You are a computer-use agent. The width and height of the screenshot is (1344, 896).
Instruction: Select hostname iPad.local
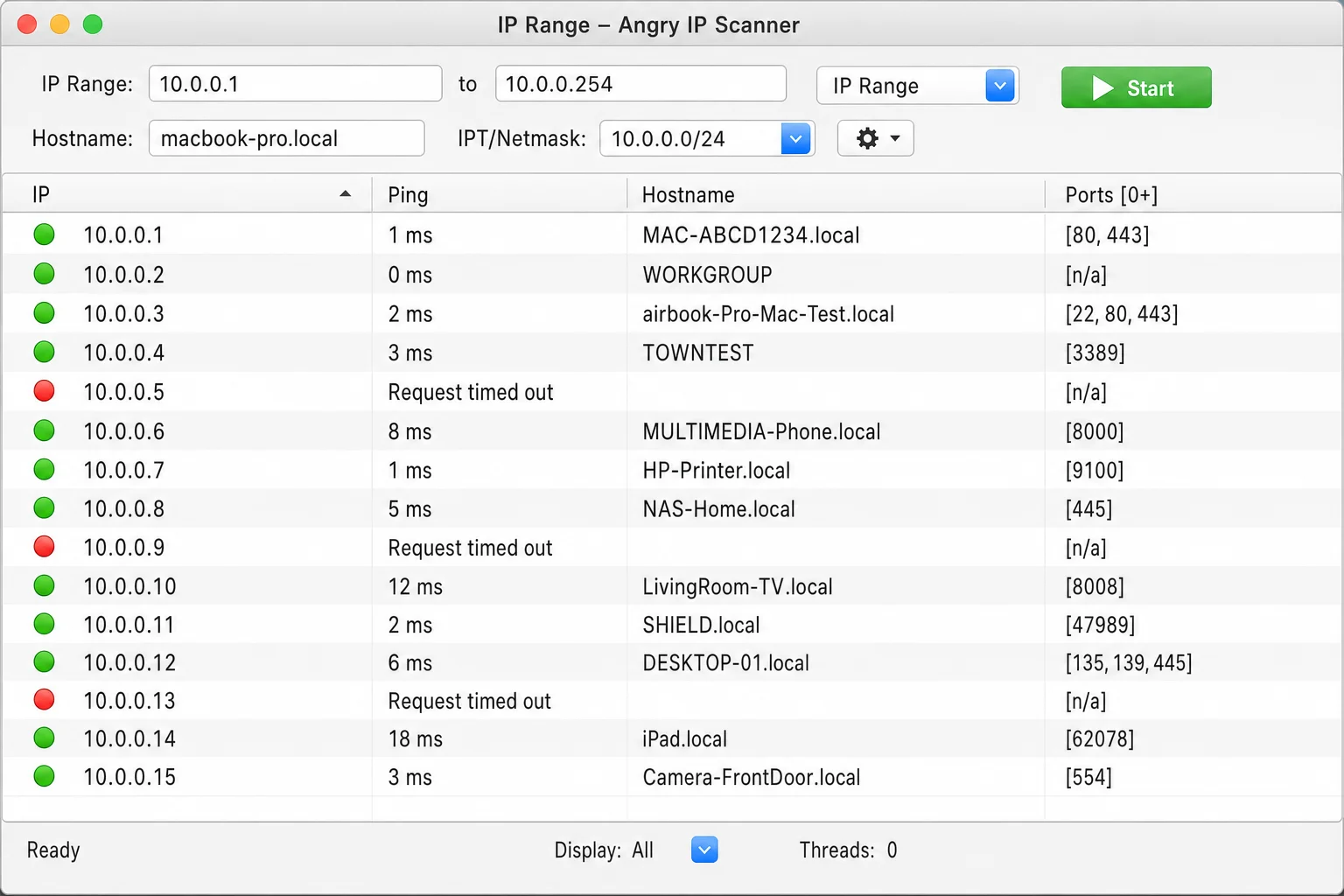coord(684,739)
